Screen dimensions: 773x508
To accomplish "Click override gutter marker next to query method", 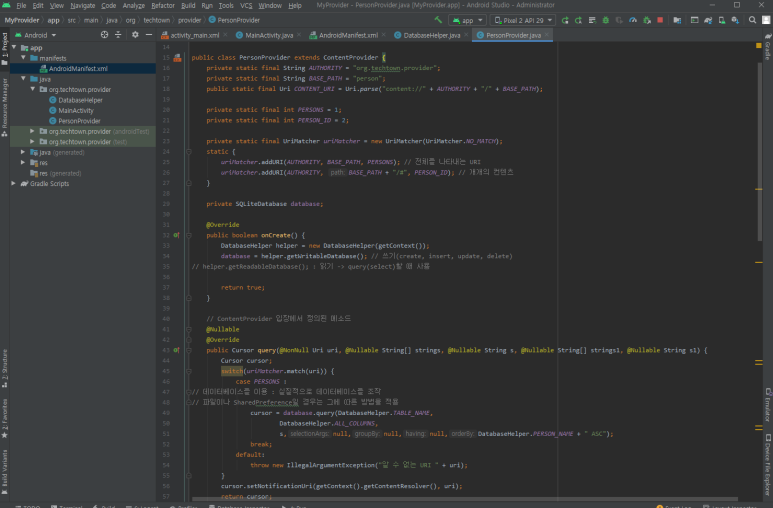I will (176, 350).
